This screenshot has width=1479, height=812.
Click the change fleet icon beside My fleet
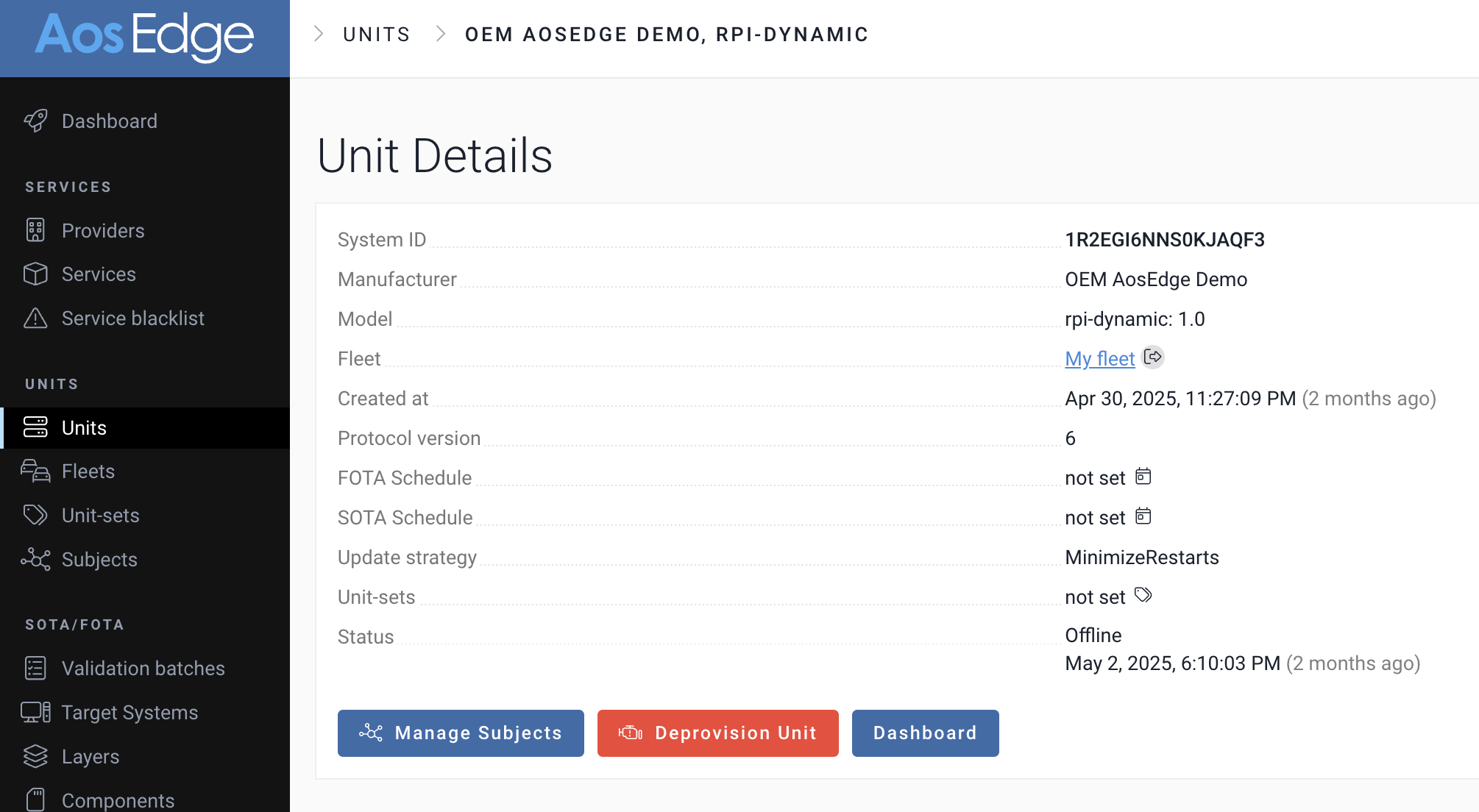coord(1153,357)
